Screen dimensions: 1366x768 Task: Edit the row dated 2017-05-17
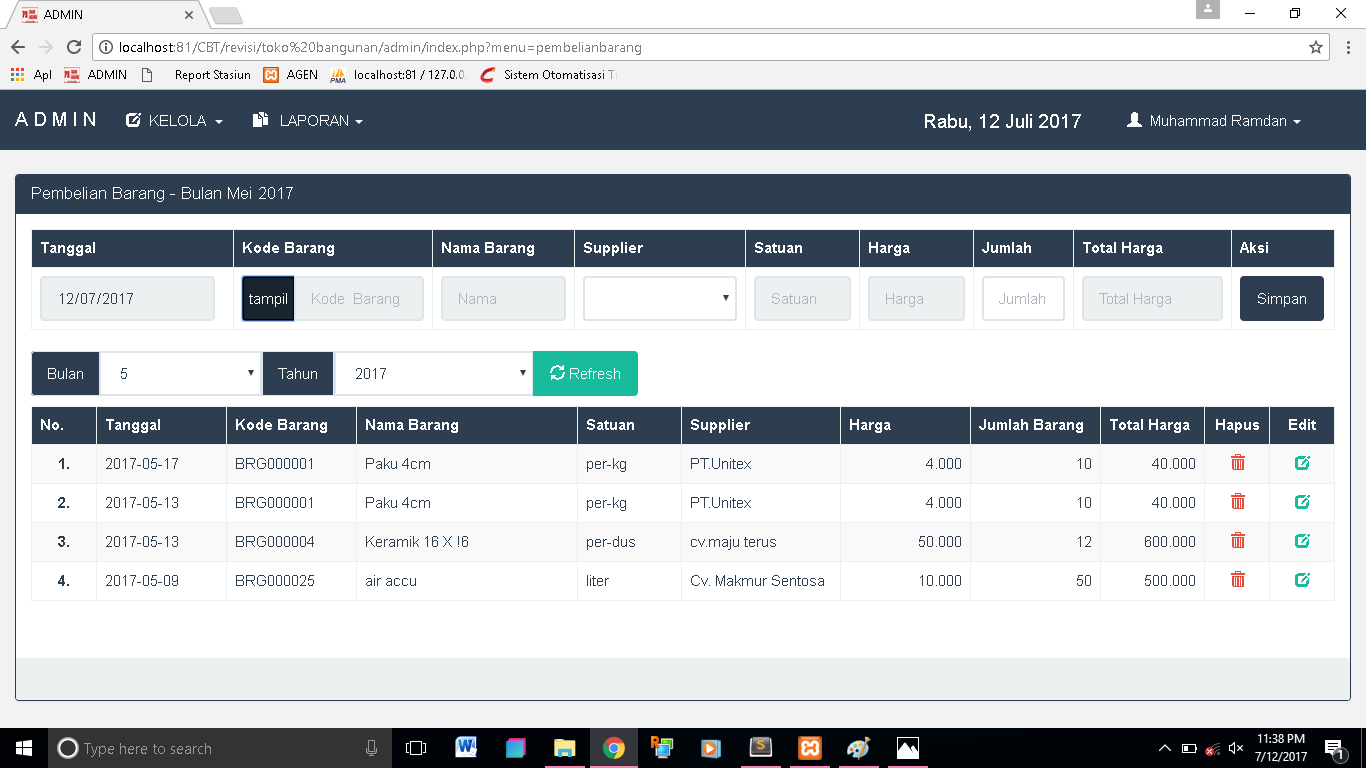(1302, 463)
